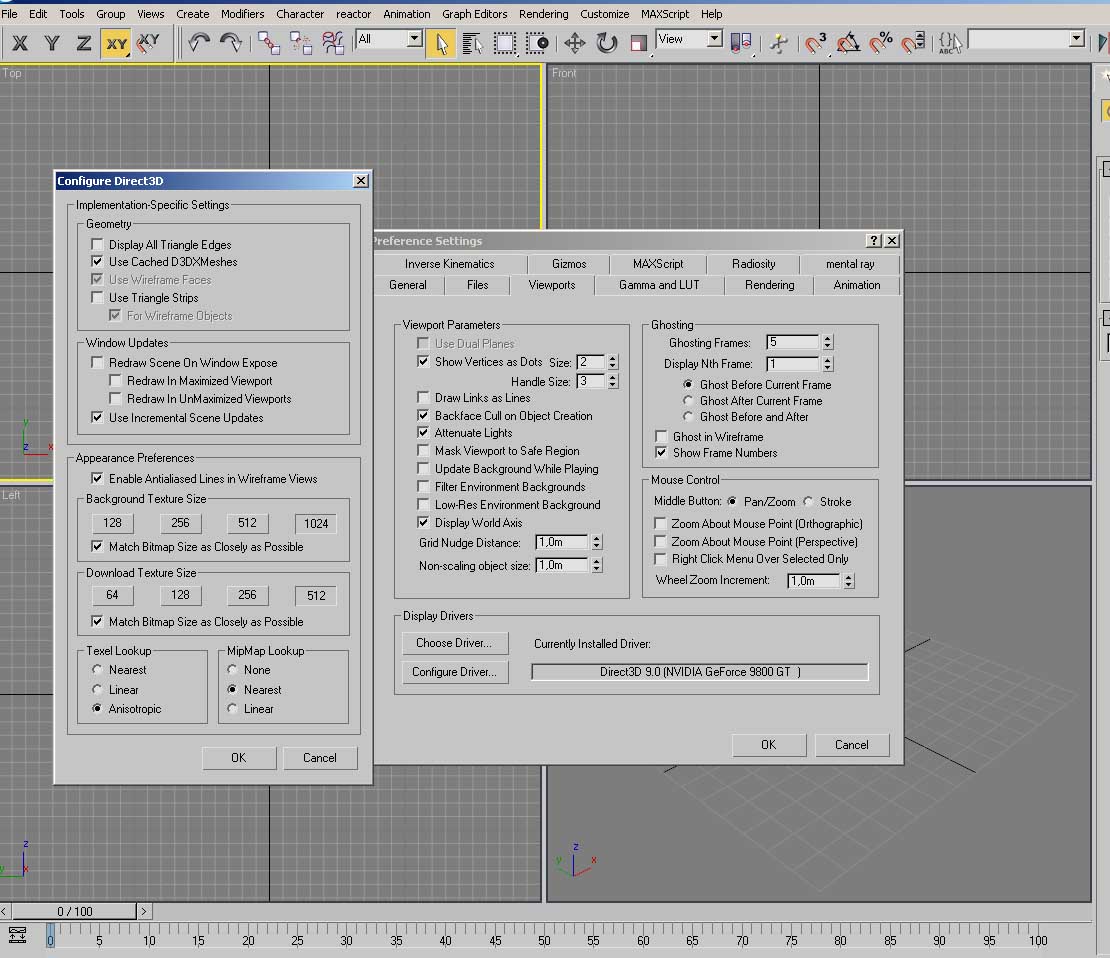Screen dimensions: 1110x958
Task: Toggle the Percent Snap magnet icon
Action: click(x=880, y=43)
